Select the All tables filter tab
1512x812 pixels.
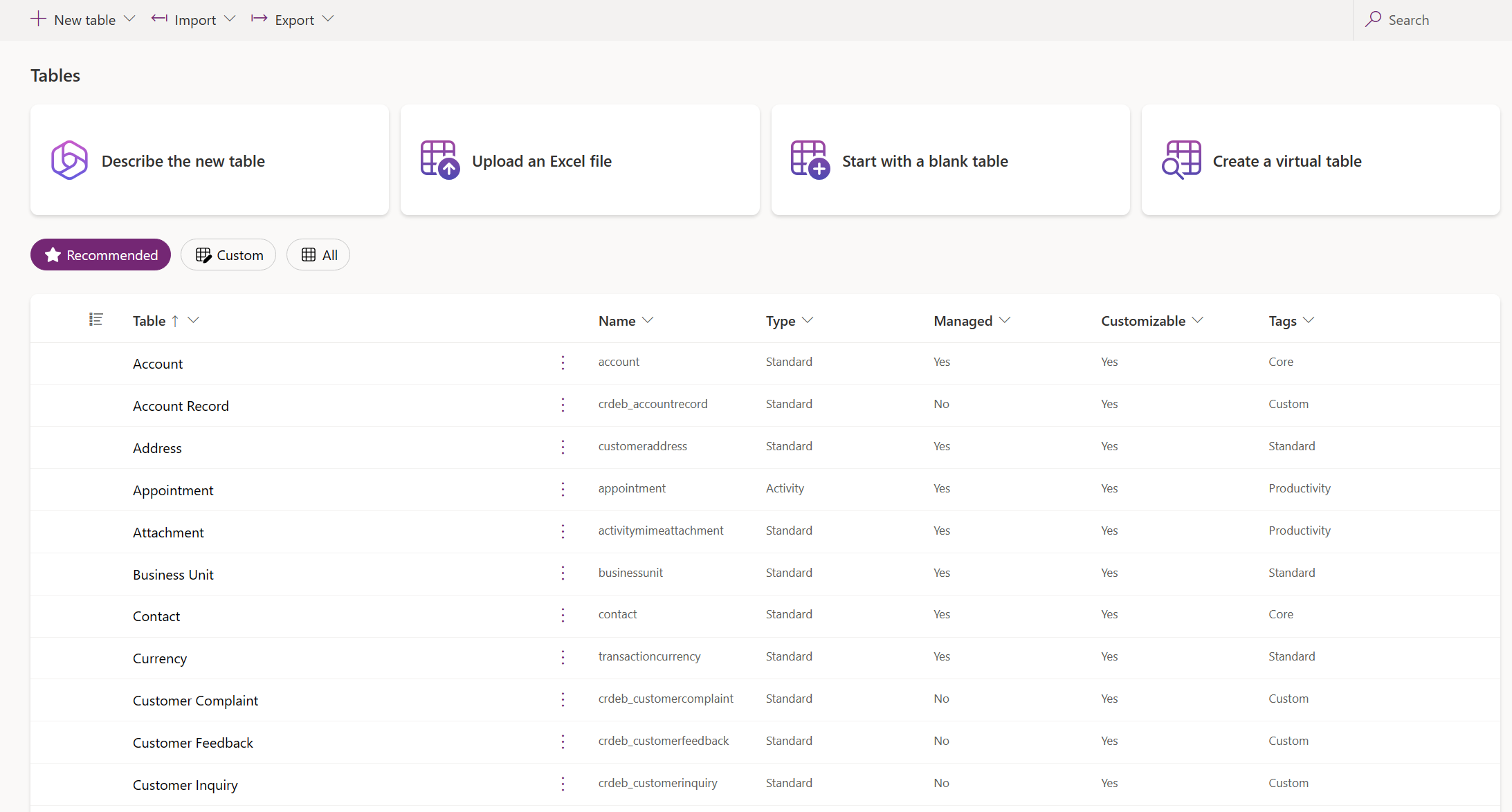319,254
